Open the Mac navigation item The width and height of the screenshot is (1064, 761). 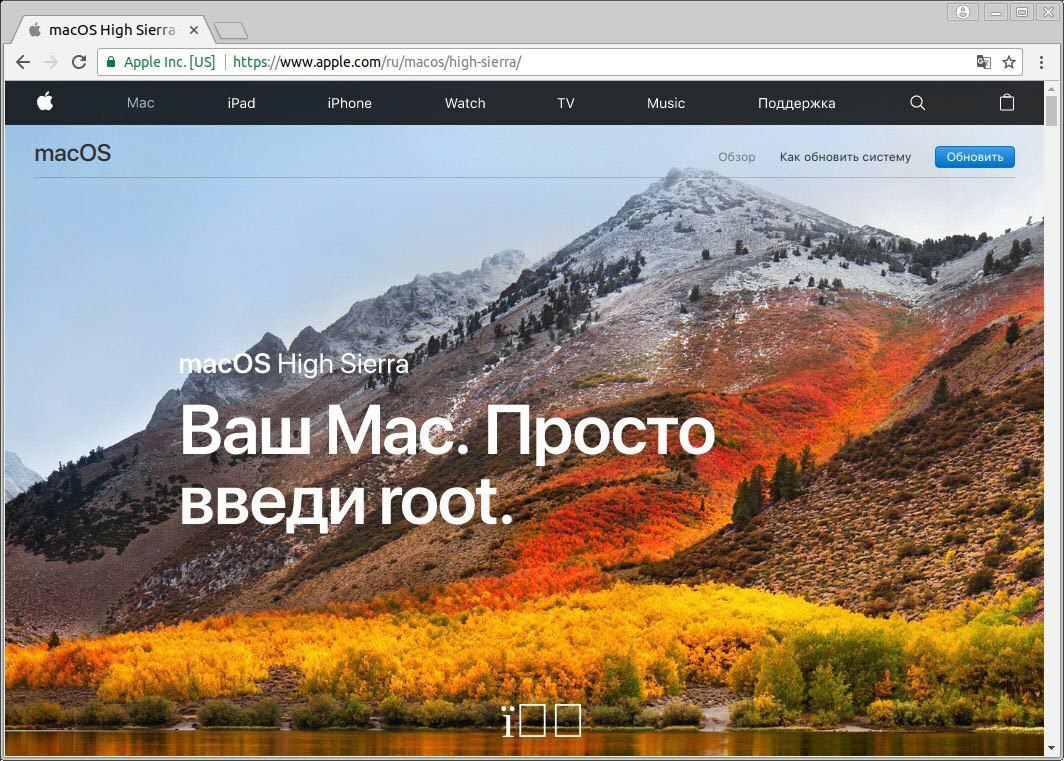click(140, 103)
